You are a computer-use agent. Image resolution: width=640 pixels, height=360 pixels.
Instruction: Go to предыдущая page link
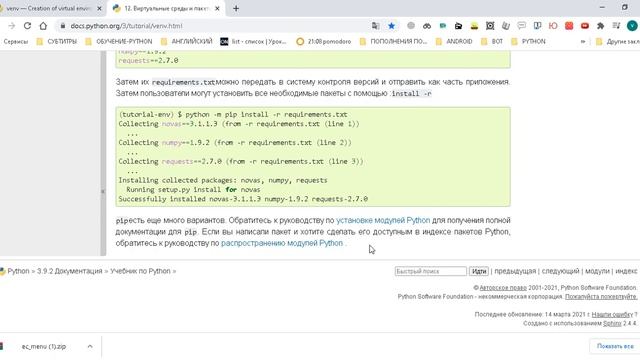(515, 271)
